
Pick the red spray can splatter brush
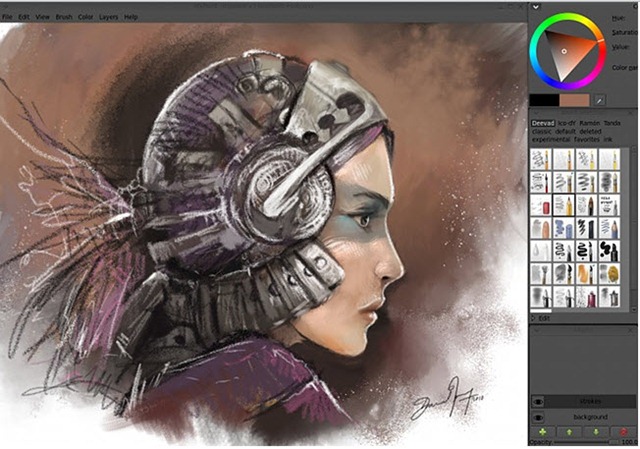587,297
